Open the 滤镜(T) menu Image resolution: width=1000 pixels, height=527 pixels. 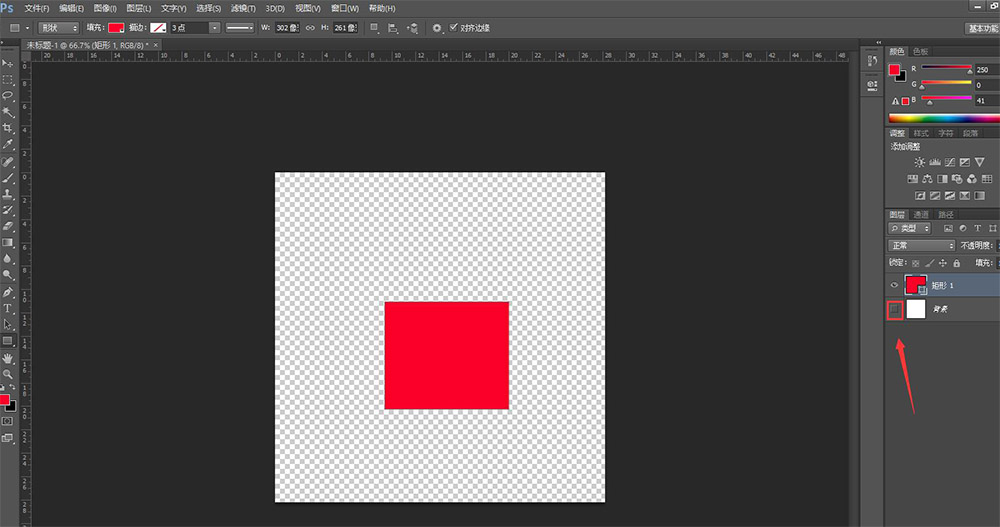tap(244, 8)
